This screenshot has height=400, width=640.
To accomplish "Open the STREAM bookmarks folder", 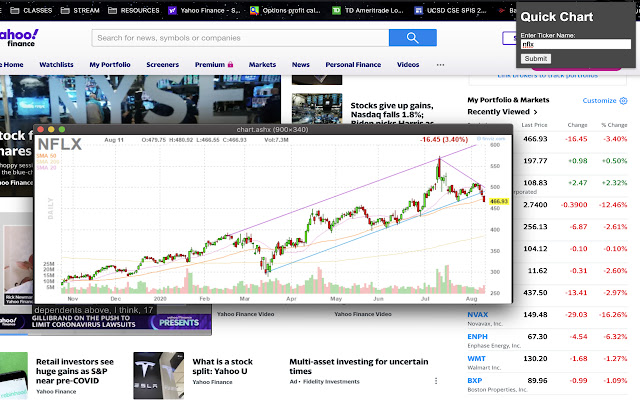I will (80, 11).
